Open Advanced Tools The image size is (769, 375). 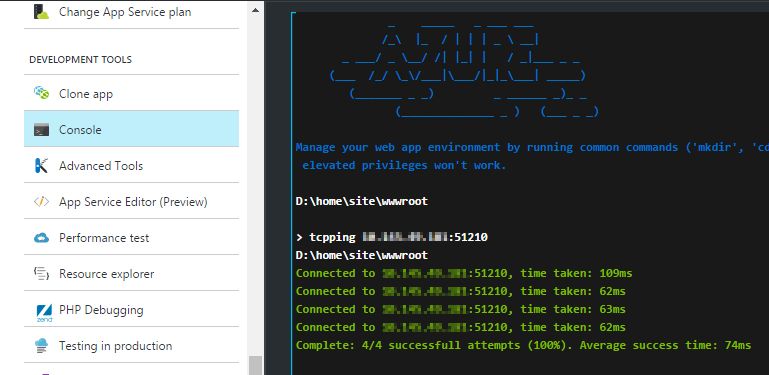[131, 165]
